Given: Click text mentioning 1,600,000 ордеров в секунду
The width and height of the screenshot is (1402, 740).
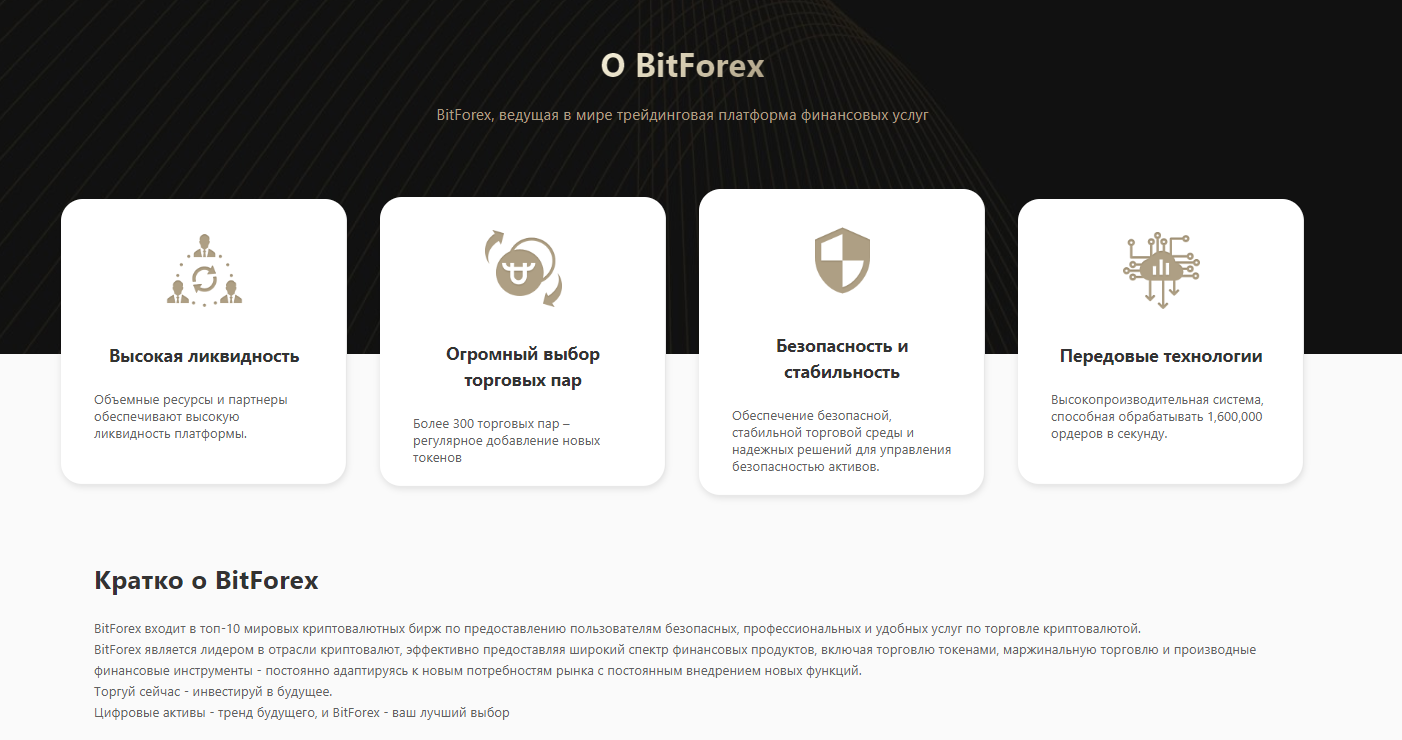Looking at the screenshot, I should [x=1157, y=416].
